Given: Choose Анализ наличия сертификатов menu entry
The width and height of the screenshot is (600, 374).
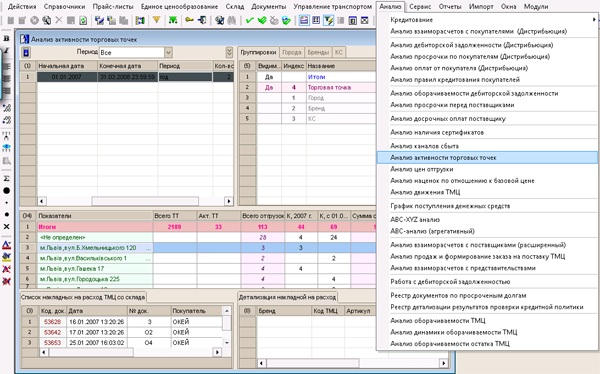Looking at the screenshot, I should pos(437,132).
